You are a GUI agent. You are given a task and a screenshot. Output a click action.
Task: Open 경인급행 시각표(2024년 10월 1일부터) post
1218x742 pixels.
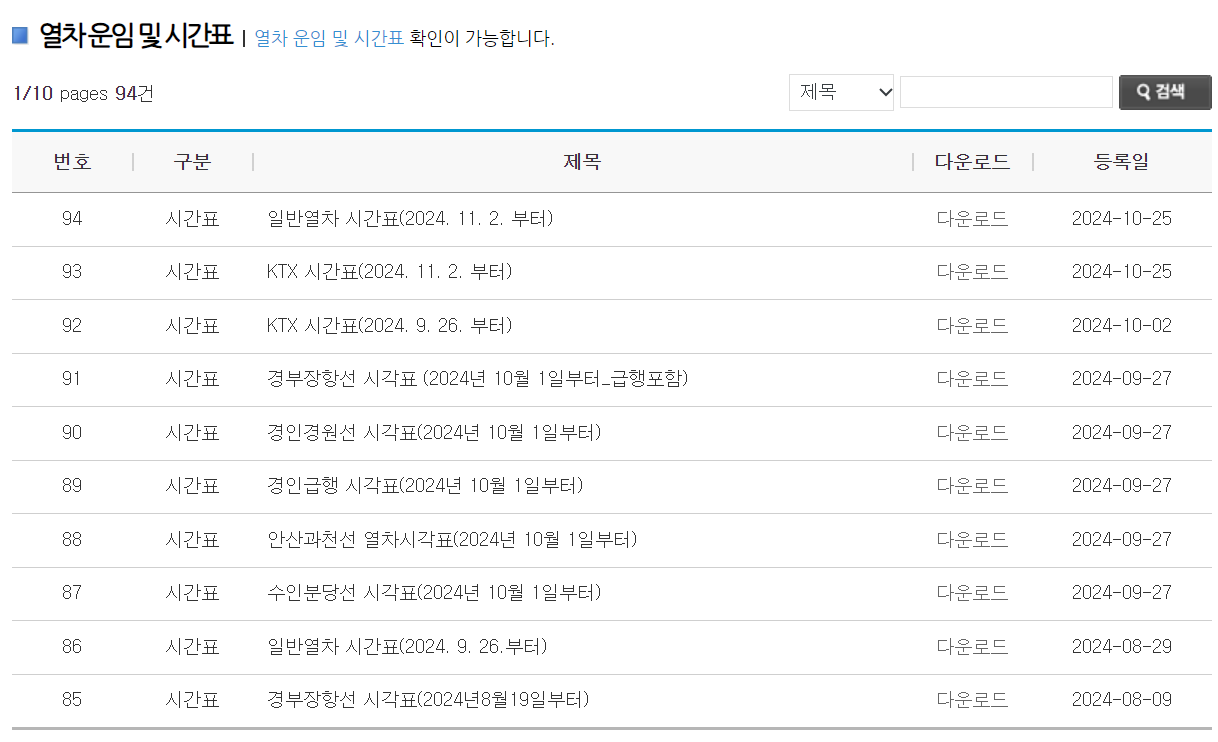tap(425, 486)
